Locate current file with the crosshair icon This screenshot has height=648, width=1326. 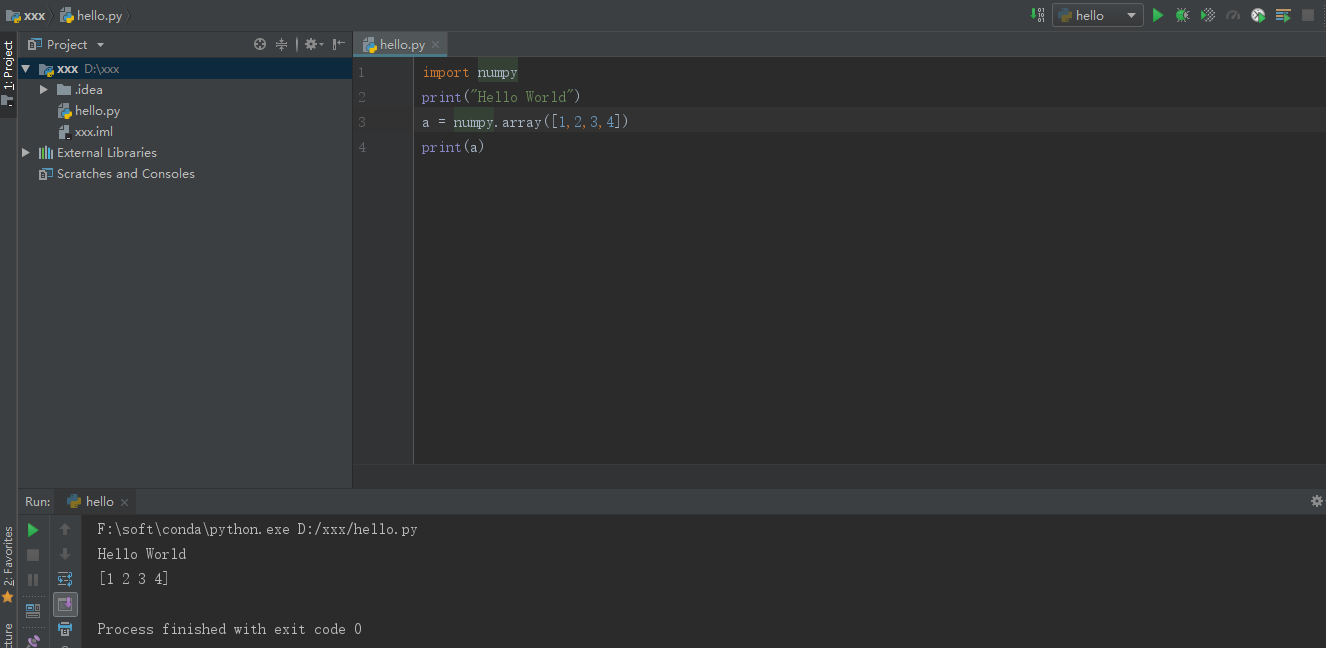coord(260,44)
